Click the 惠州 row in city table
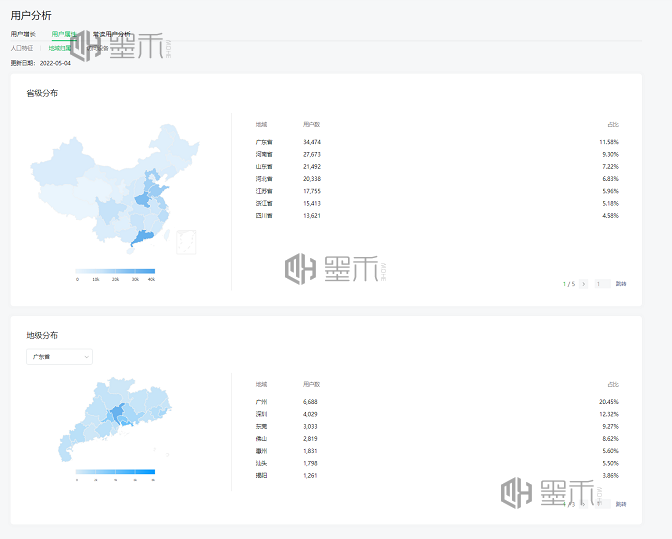Image resolution: width=672 pixels, height=539 pixels. (437, 451)
